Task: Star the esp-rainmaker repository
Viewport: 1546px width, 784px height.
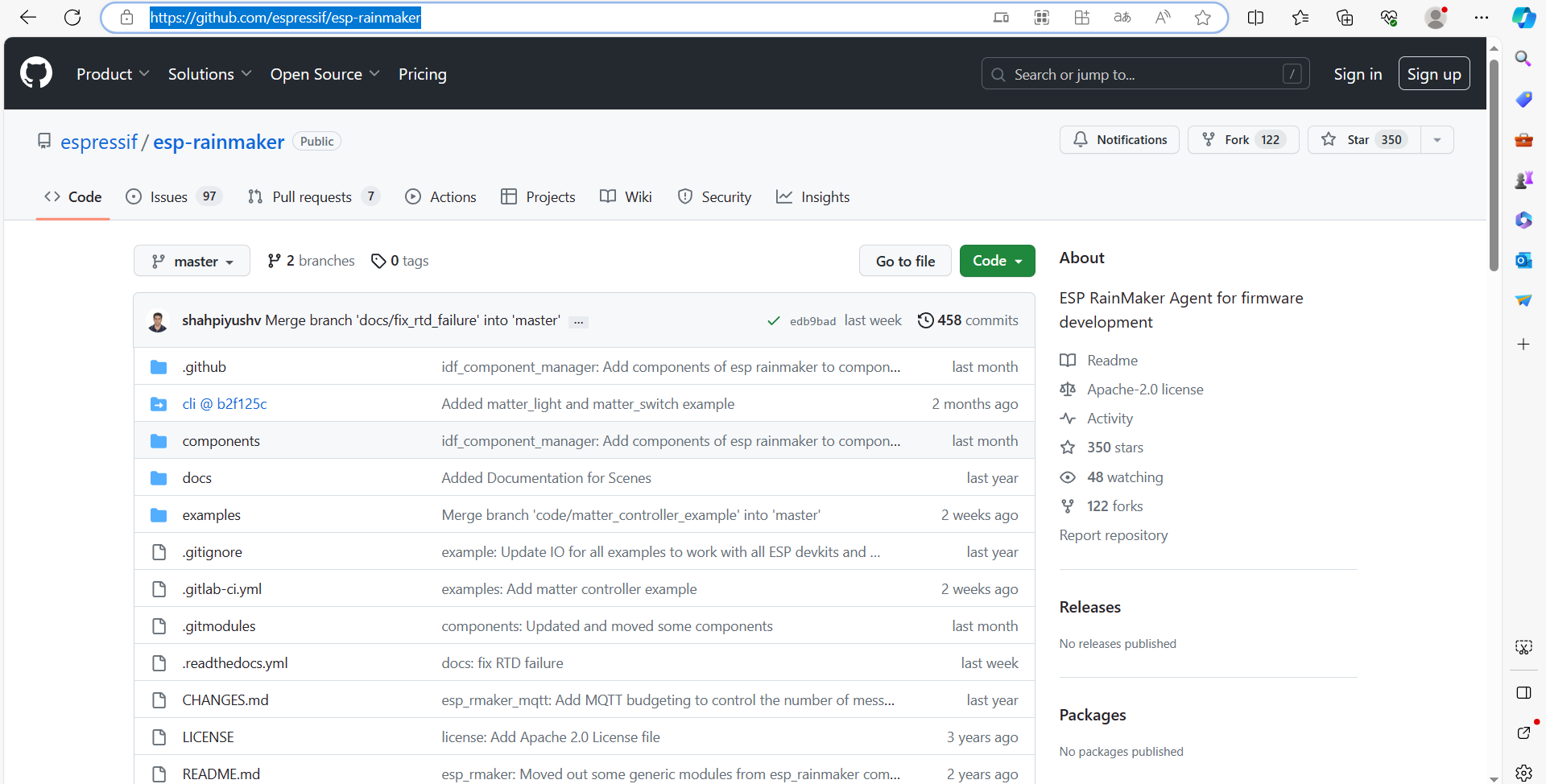Action: pos(1364,140)
